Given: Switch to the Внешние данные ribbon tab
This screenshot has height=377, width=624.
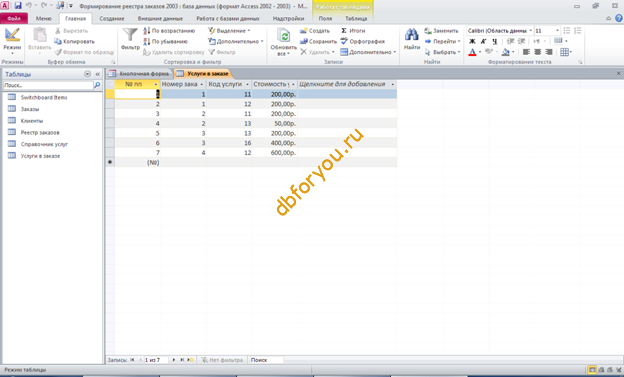Looking at the screenshot, I should pos(160,18).
